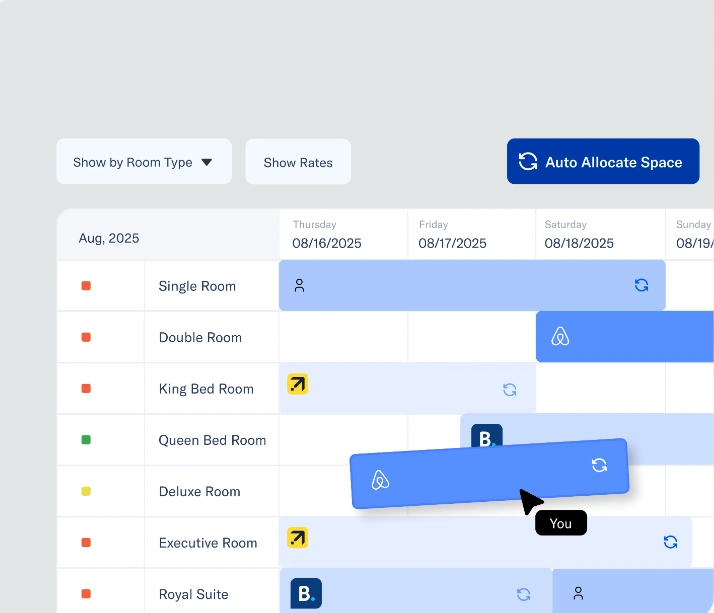This screenshot has height=613, width=714.
Task: Click the sync icon on Single Room booking
Action: pyautogui.click(x=641, y=285)
